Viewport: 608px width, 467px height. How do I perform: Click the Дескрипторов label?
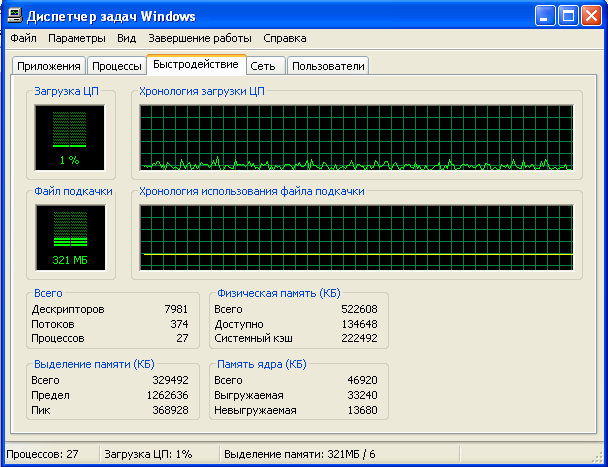click(68, 310)
